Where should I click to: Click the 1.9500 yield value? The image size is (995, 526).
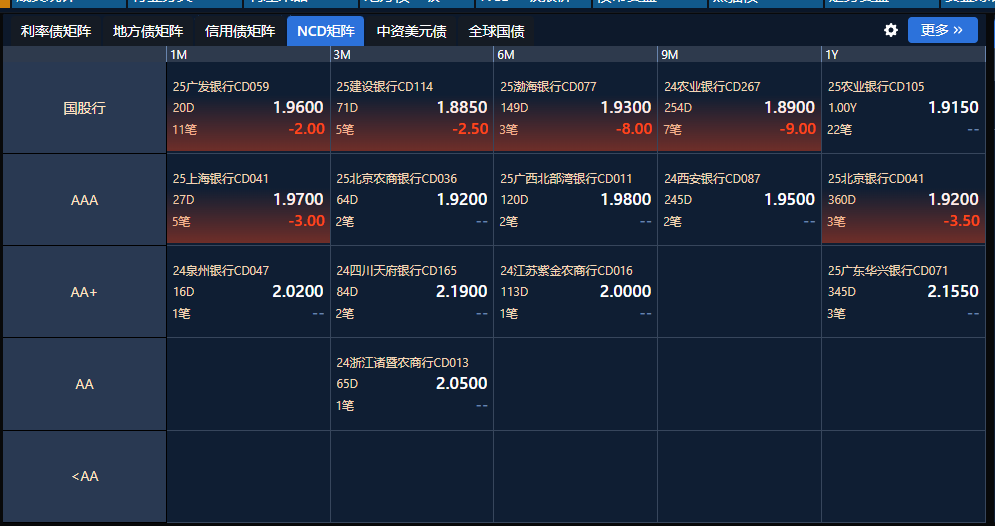pos(789,199)
